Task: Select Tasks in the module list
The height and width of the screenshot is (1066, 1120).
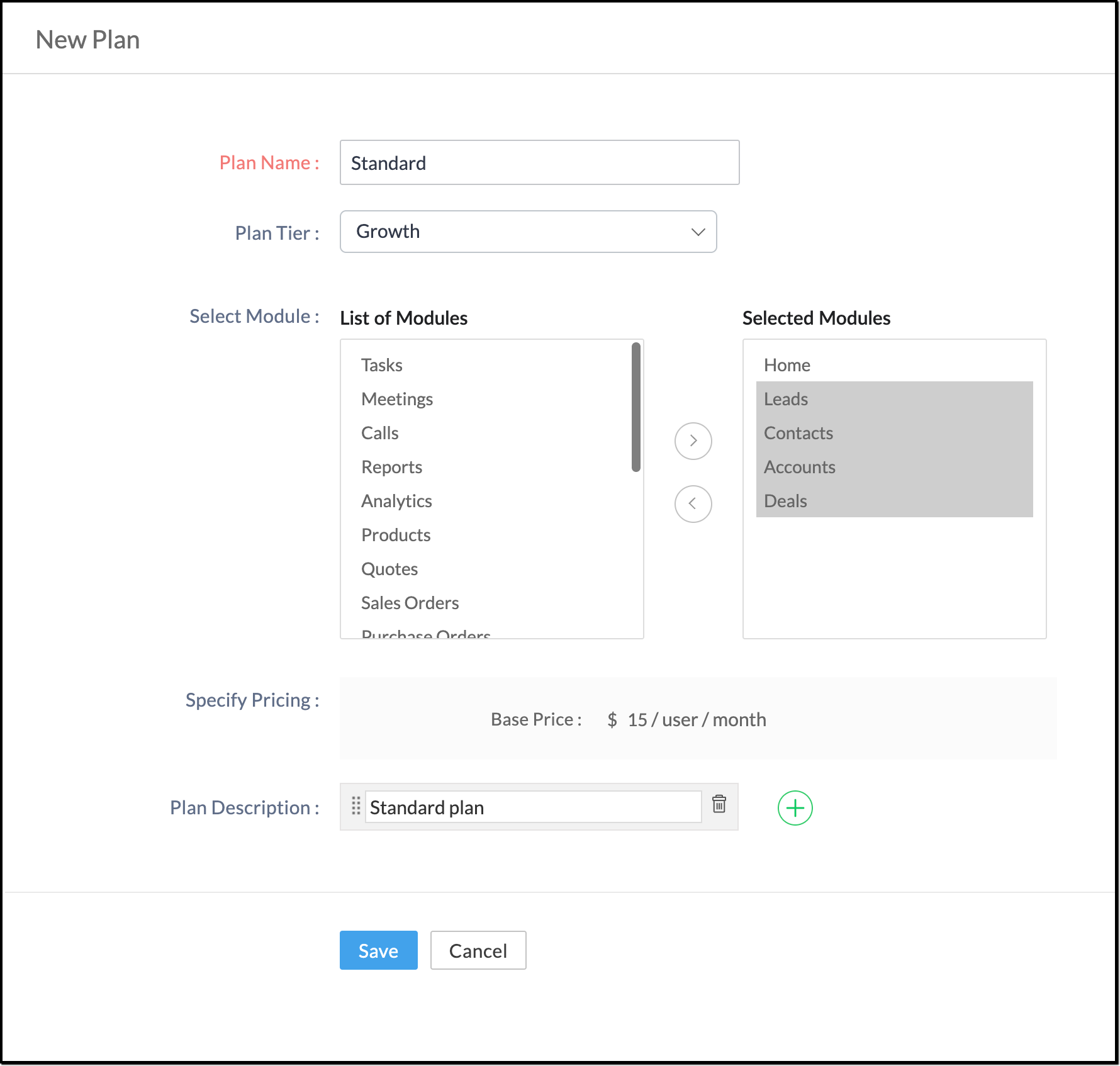Action: tap(381, 365)
